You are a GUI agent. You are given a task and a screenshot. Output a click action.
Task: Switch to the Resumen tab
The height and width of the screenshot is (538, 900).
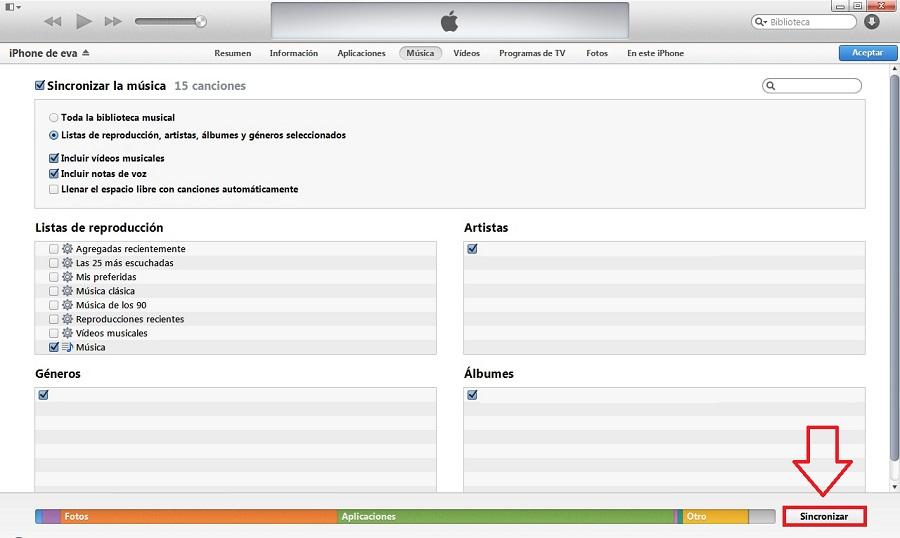[232, 53]
